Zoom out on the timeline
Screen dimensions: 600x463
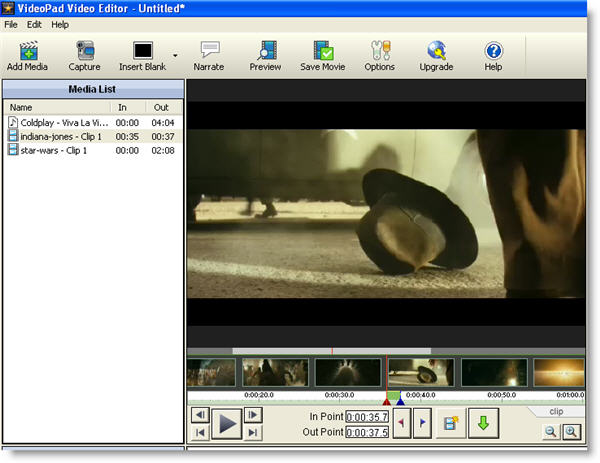coord(551,431)
